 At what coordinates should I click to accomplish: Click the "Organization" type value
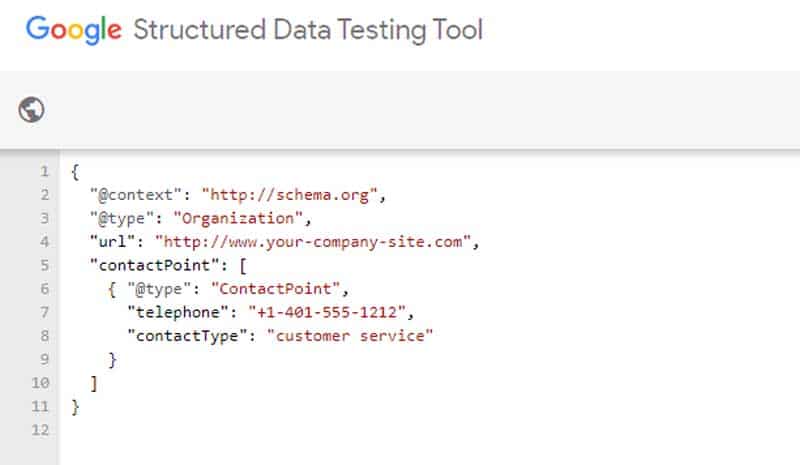pyautogui.click(x=238, y=218)
